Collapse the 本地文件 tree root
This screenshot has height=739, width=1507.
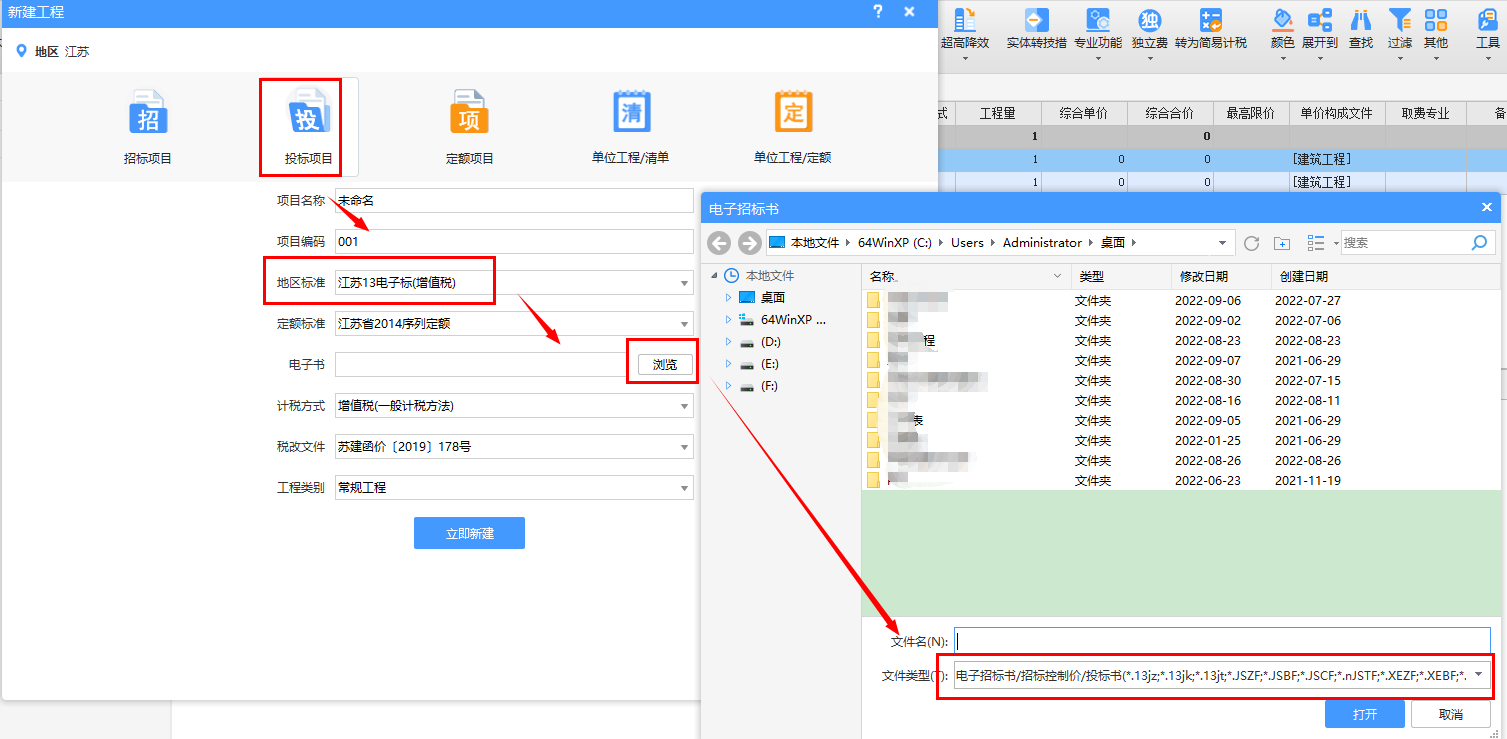[715, 275]
